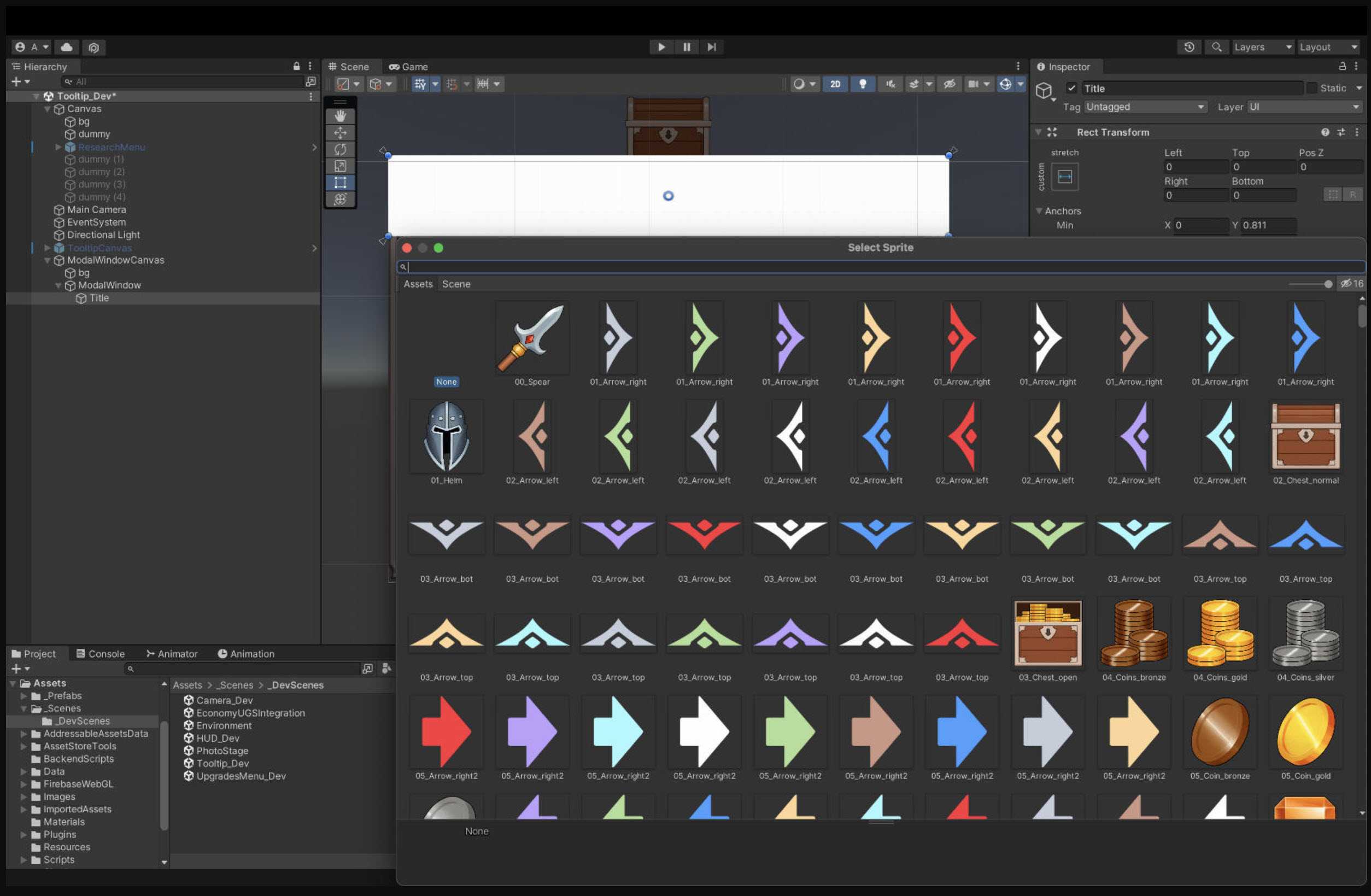1371x896 pixels.
Task: Open Scene view three-dot menu
Action: pos(1018,66)
